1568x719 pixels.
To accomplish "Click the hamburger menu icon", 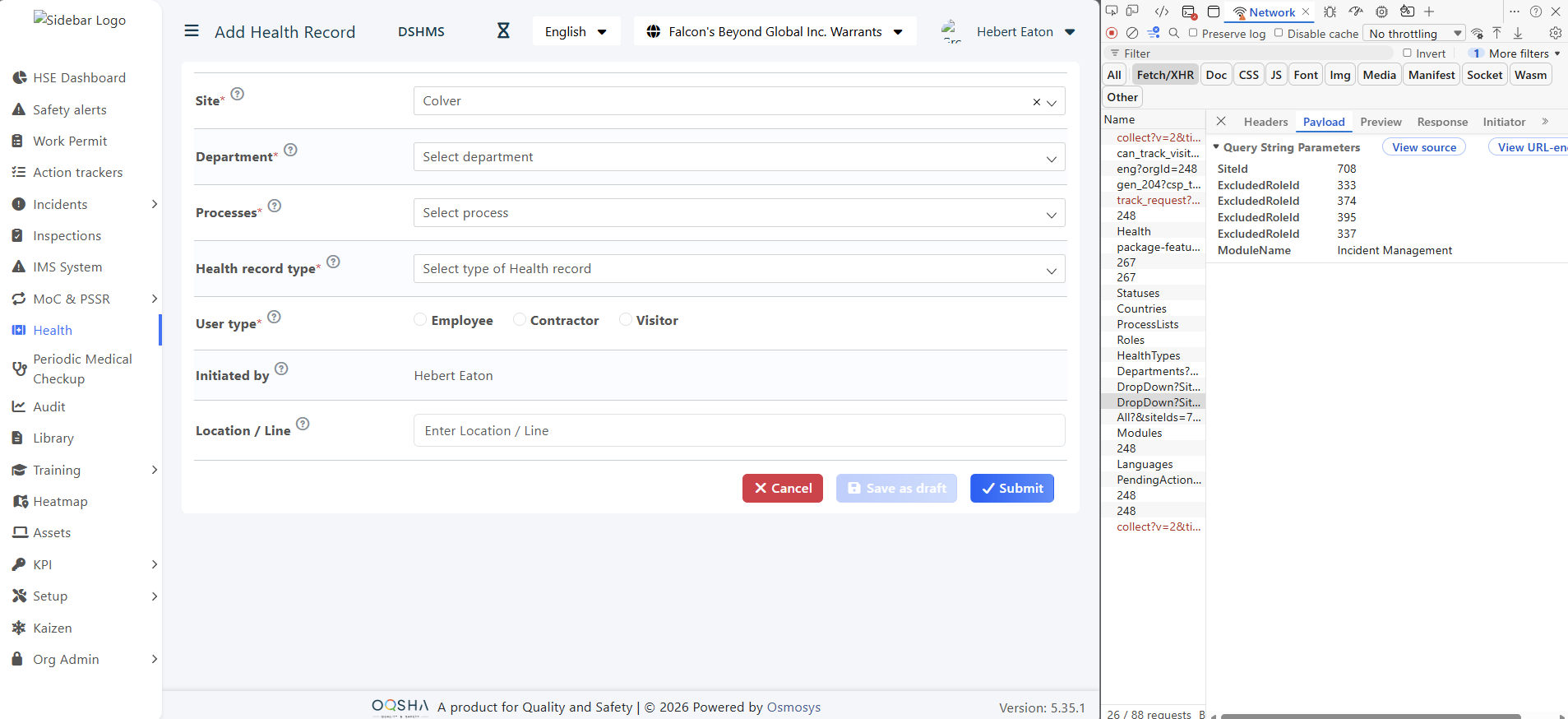I will point(192,31).
